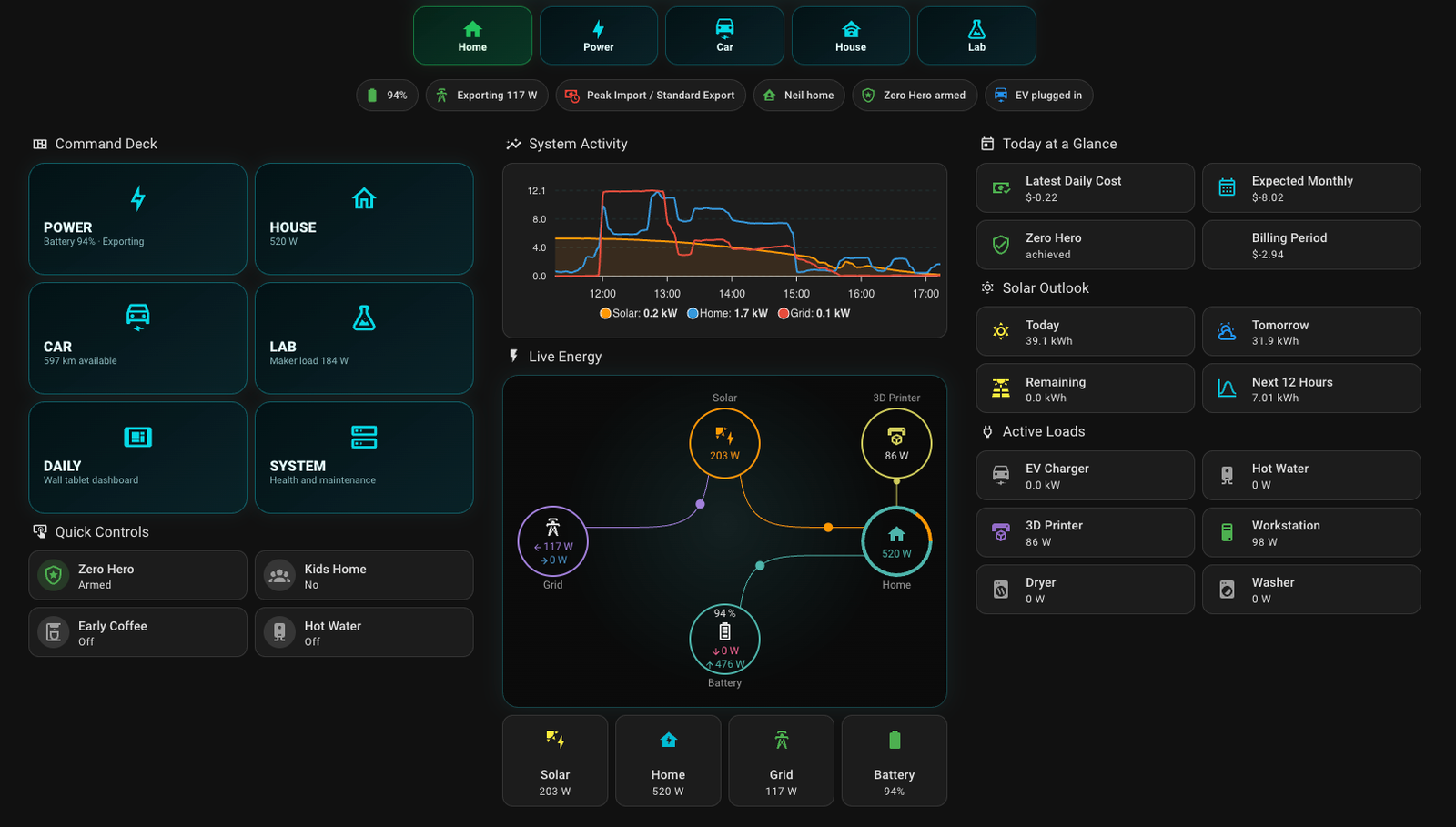Click the System Activity chart
The height and width of the screenshot is (827, 1456).
[724, 250]
